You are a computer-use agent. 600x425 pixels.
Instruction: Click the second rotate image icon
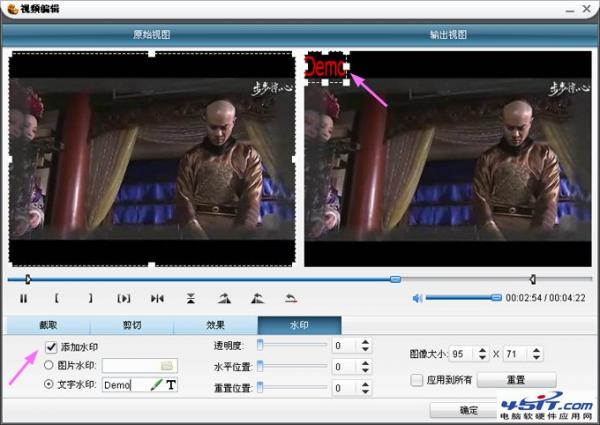[258, 298]
